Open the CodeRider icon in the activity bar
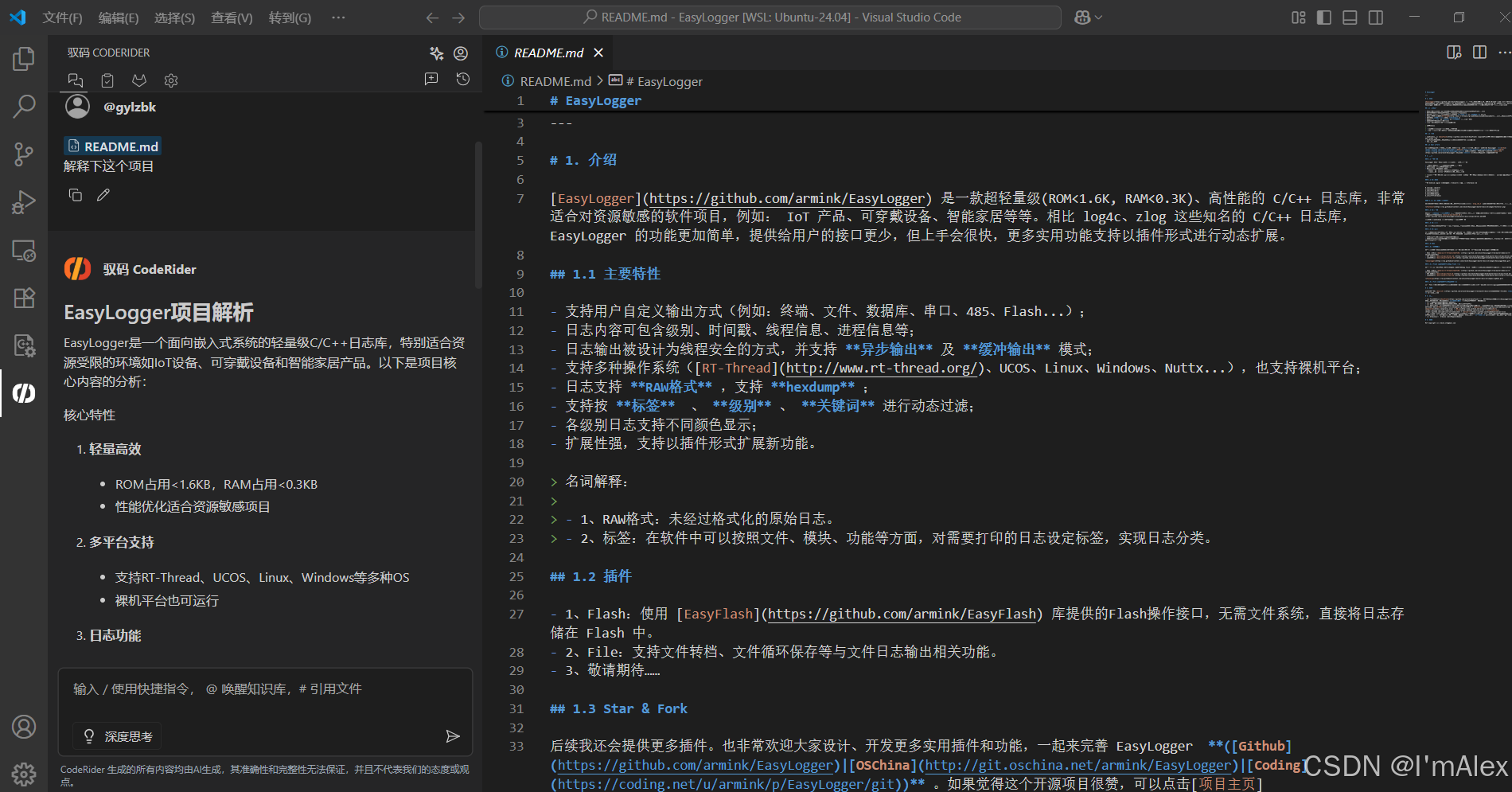 coord(23,392)
